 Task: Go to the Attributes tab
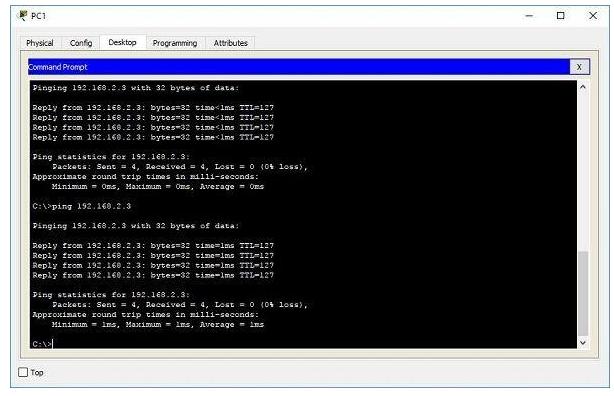tap(230, 43)
